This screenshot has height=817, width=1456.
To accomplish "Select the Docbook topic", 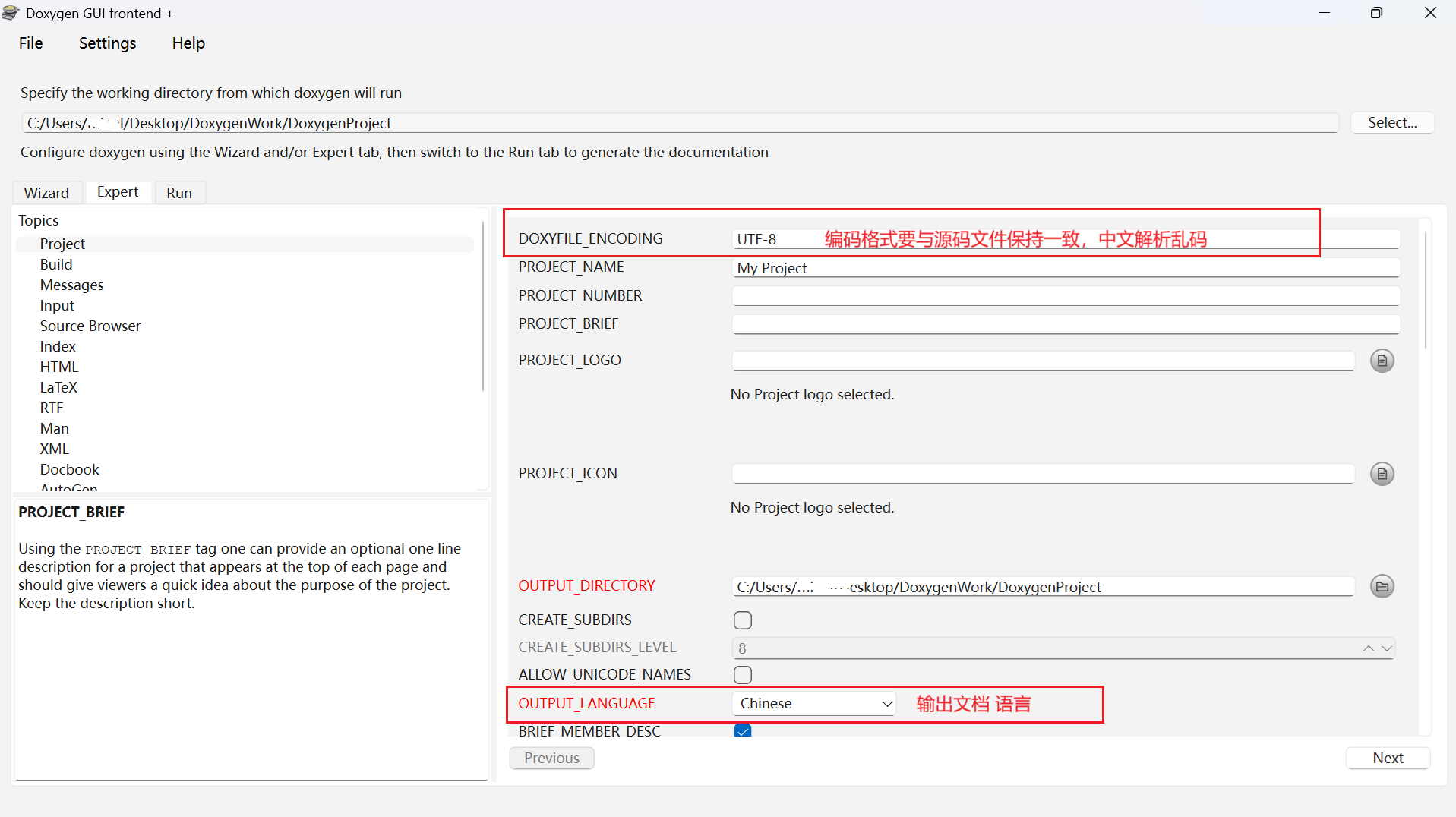I will 70,469.
